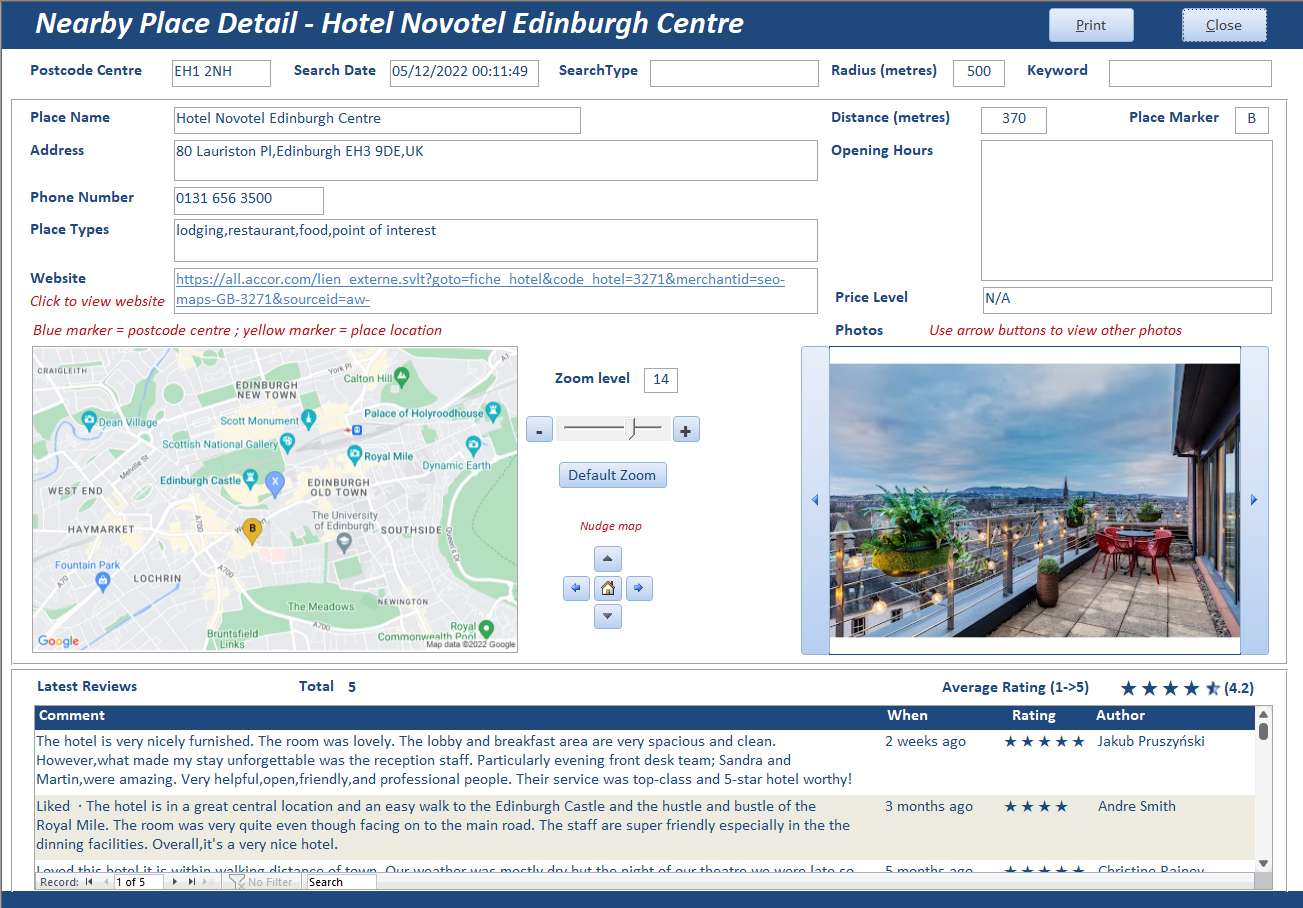Close the Nearby Place Detail form
This screenshot has width=1303, height=908.
tap(1224, 25)
